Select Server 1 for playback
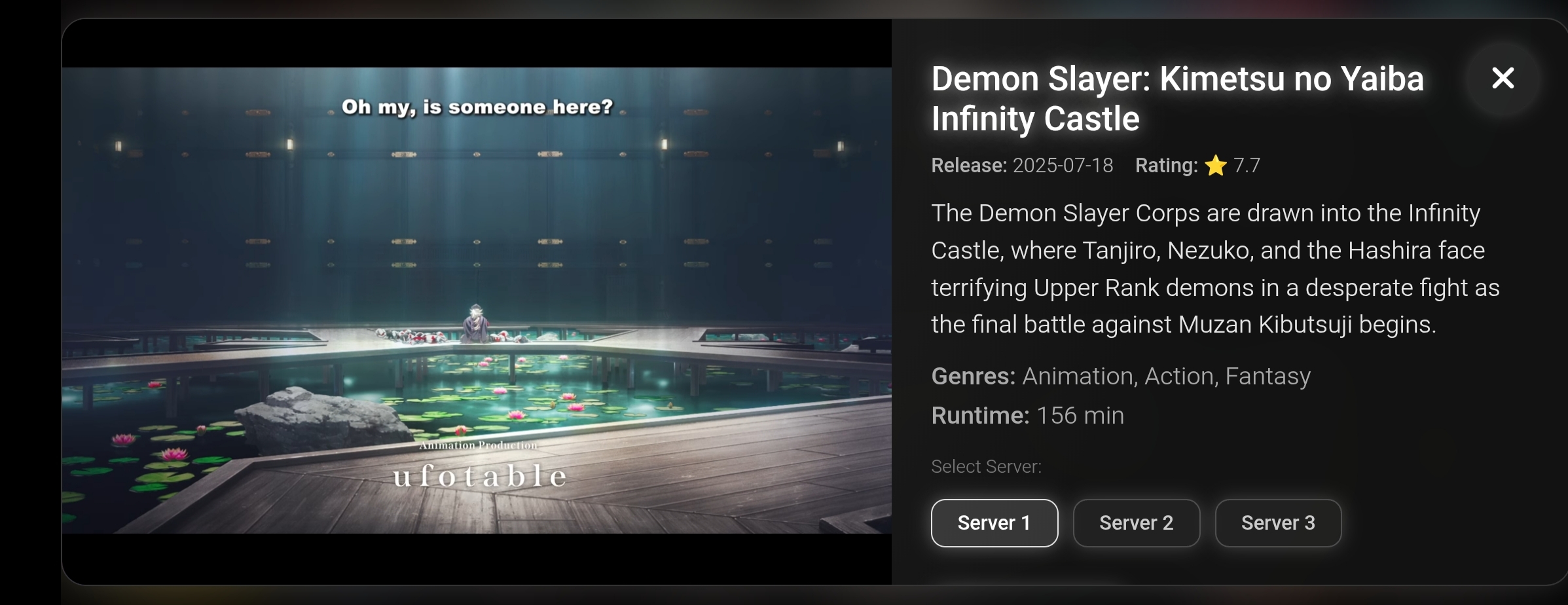This screenshot has width=1568, height=605. (994, 523)
